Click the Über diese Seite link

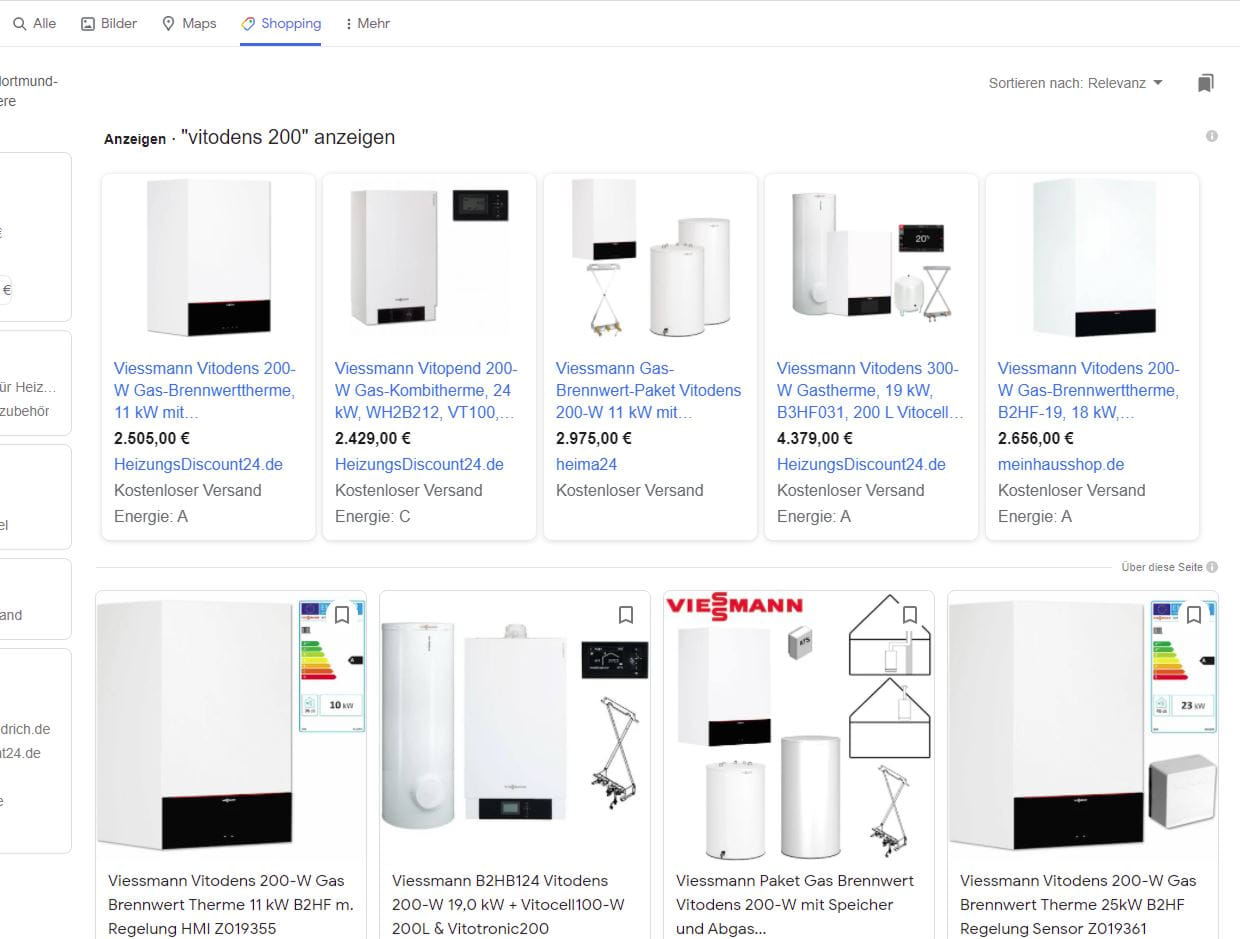click(x=1162, y=567)
